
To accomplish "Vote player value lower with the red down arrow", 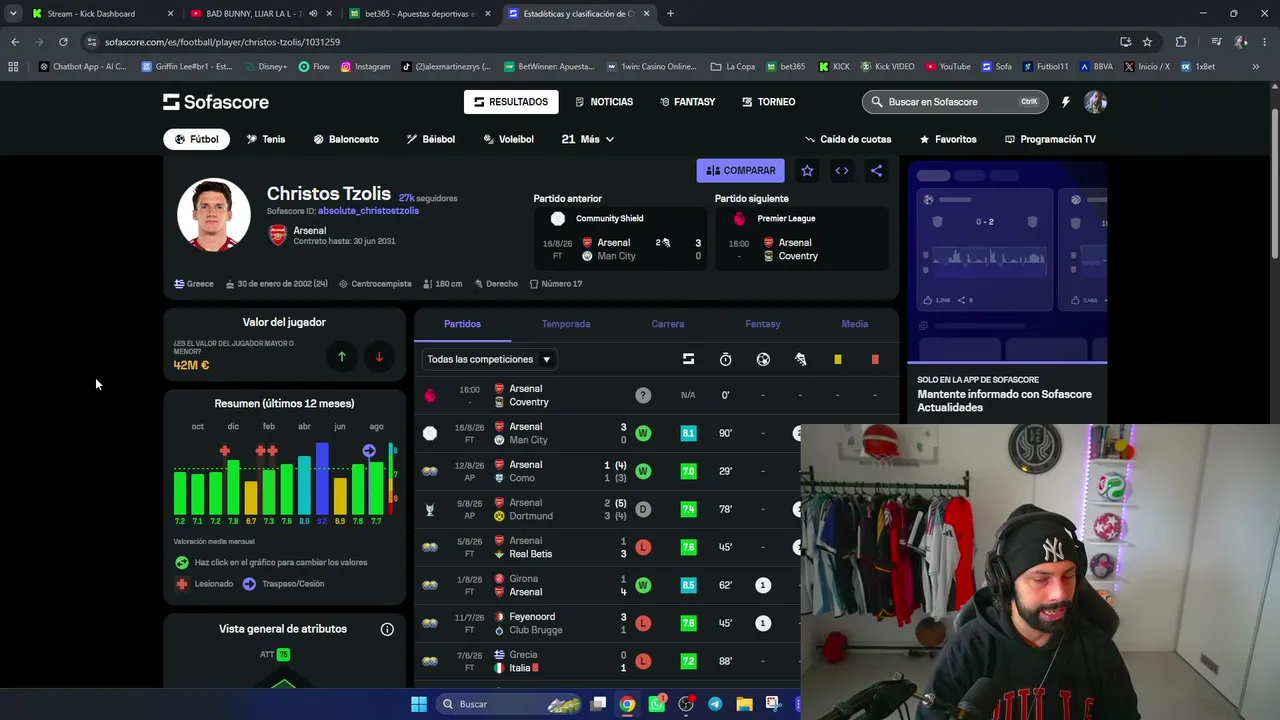I will [x=379, y=357].
